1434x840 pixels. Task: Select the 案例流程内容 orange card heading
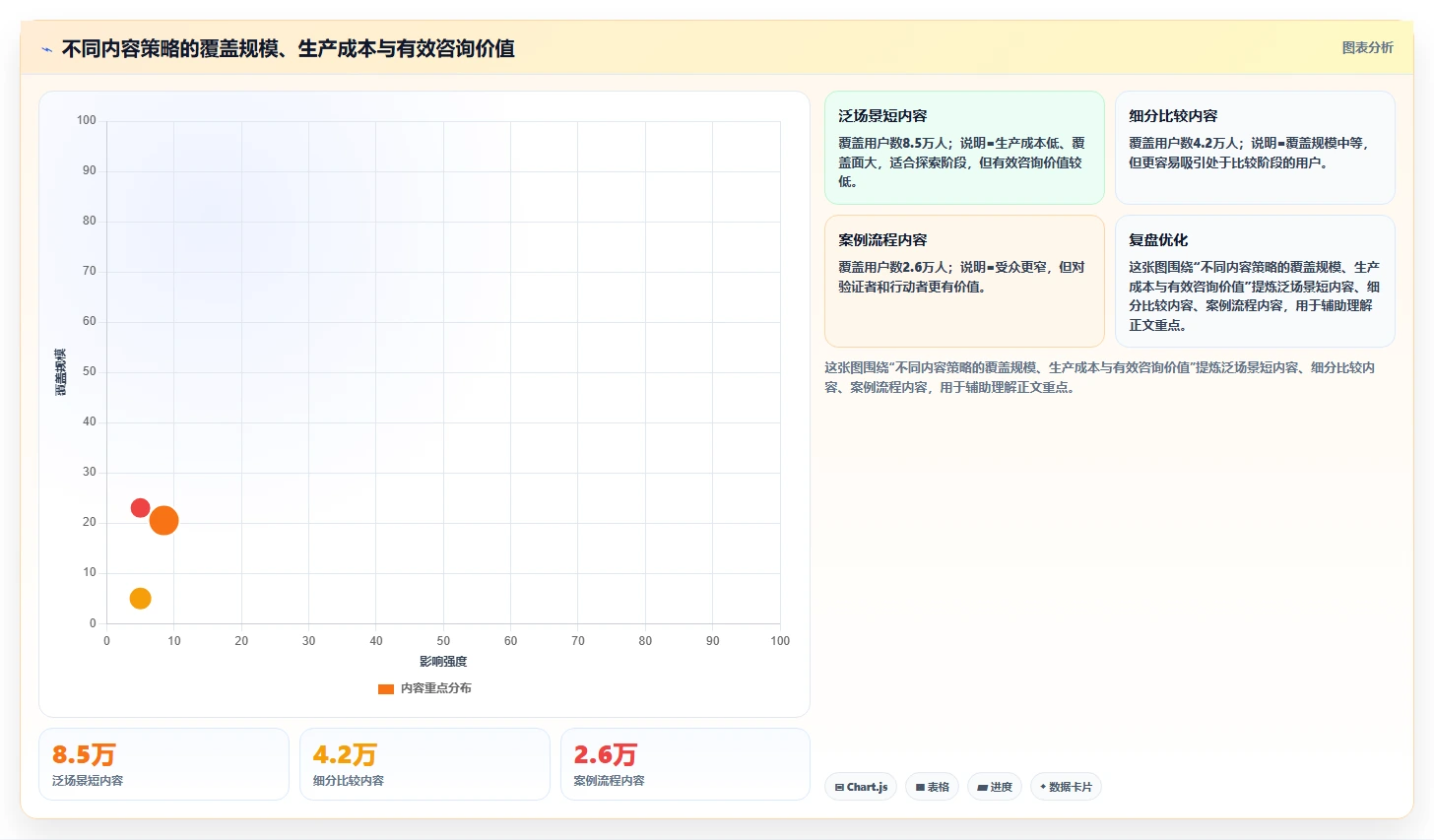(882, 240)
